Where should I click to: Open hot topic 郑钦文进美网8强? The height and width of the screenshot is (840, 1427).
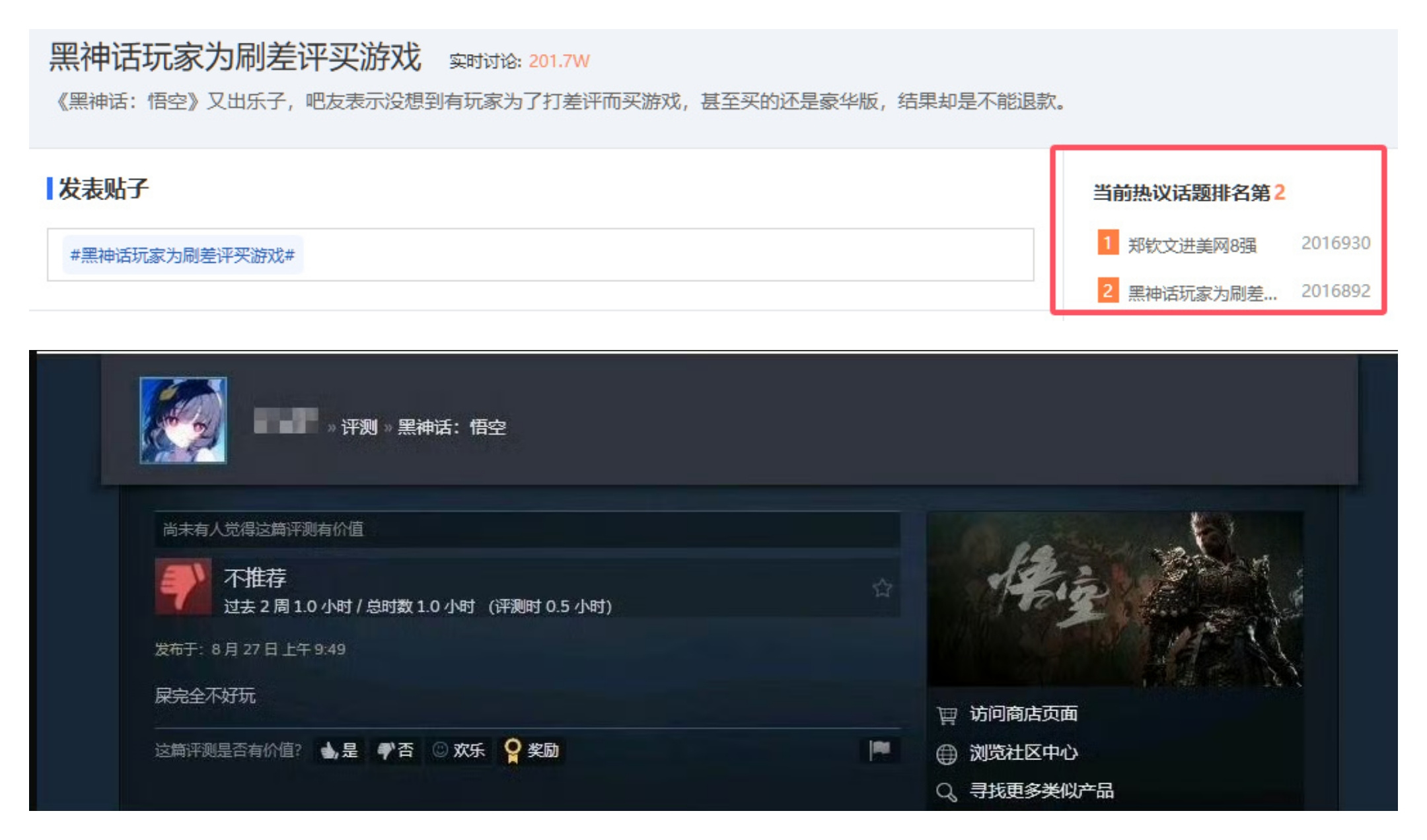[x=1192, y=245]
